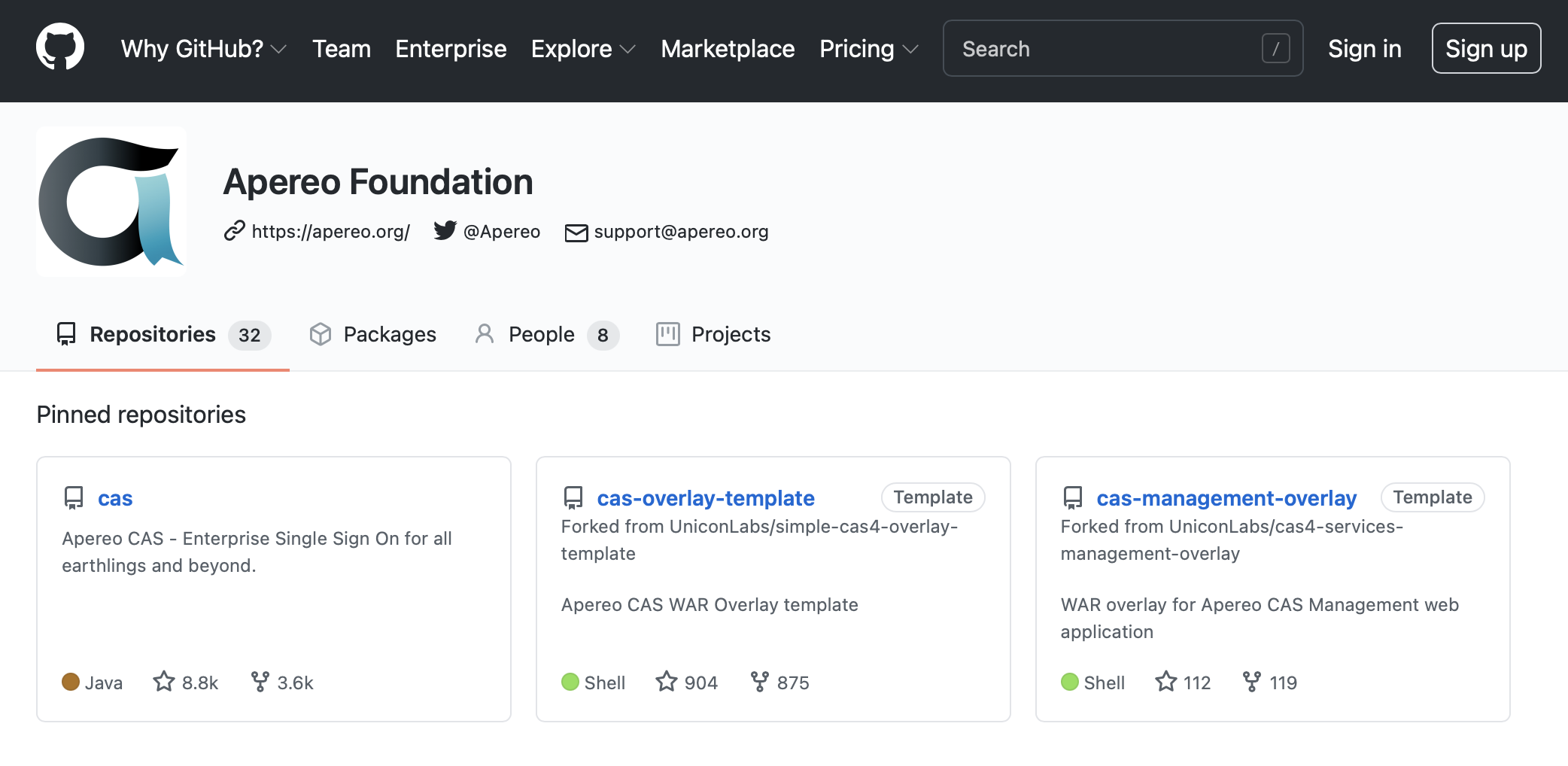Viewport: 1568px width, 766px height.
Task: Click Template badge on cas-management-overlay
Action: click(x=1433, y=497)
